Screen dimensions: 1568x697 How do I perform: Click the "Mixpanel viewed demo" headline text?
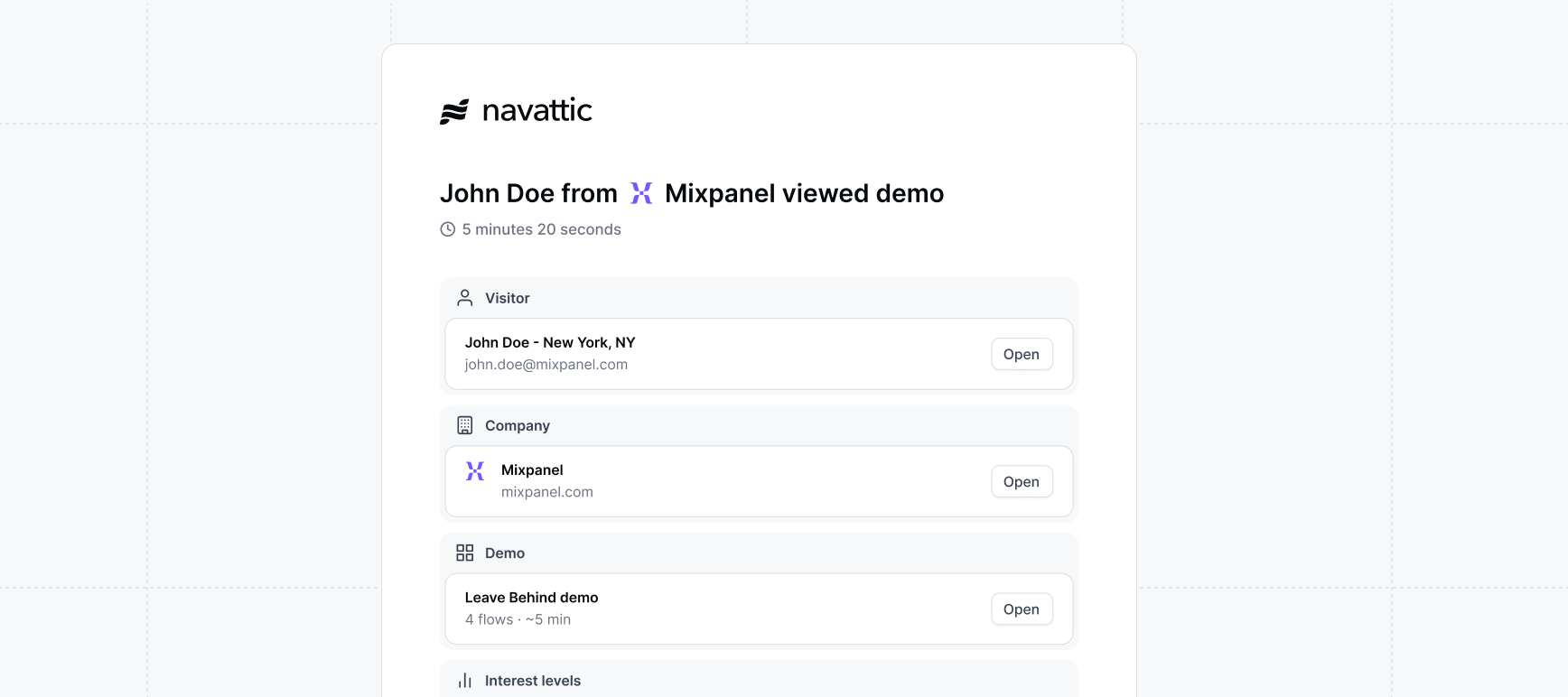[804, 193]
